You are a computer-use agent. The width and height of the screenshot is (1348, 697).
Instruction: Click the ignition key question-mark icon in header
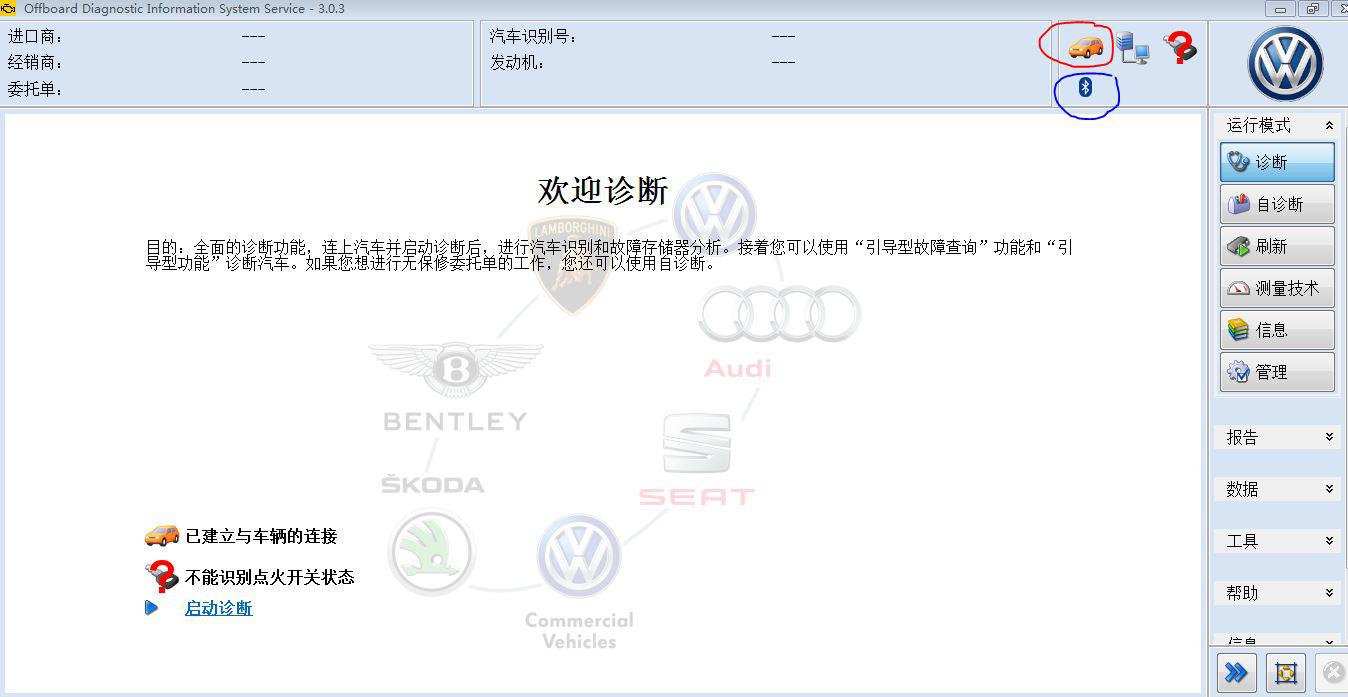pos(1180,48)
